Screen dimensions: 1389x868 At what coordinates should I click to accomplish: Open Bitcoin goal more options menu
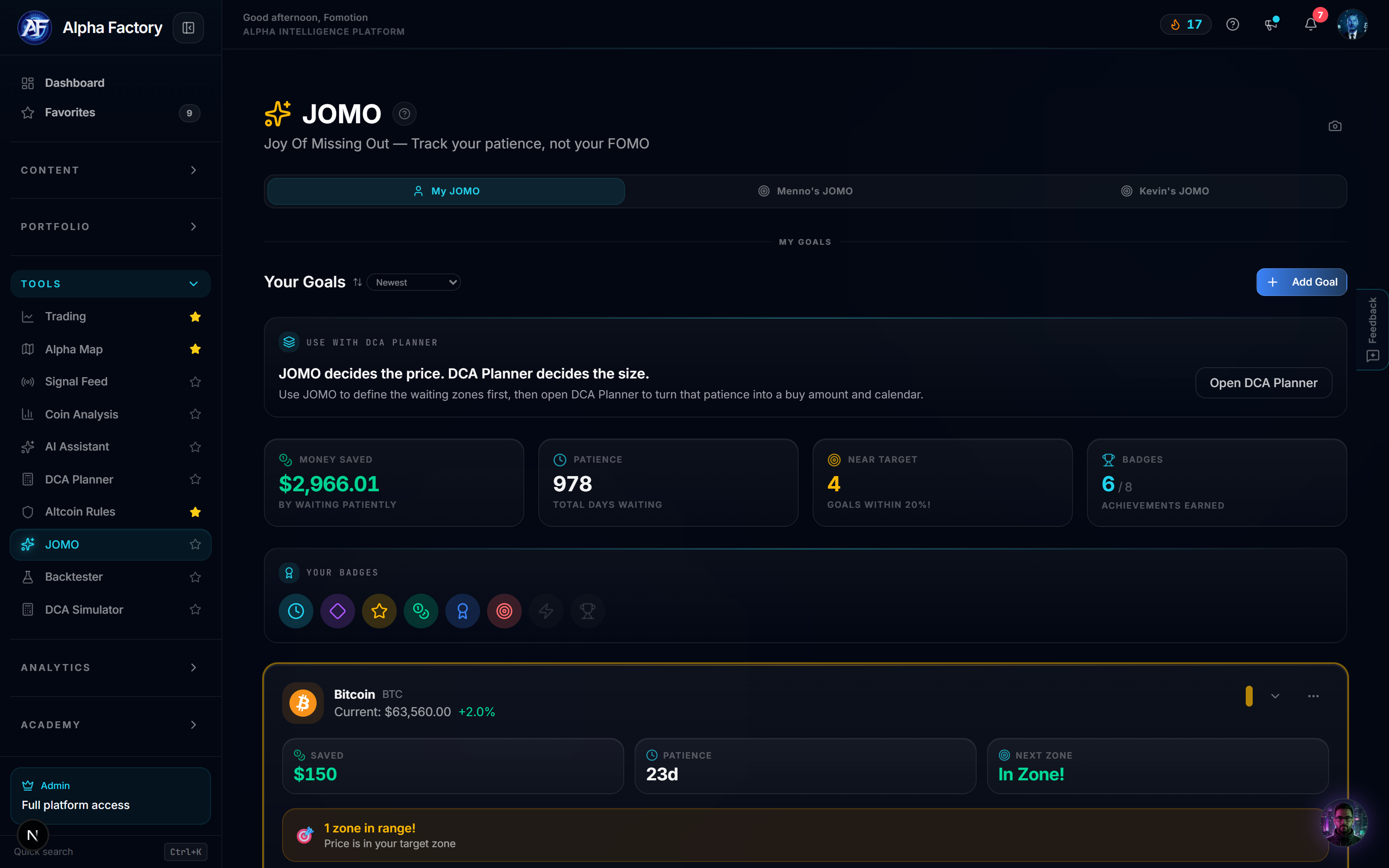click(x=1313, y=696)
